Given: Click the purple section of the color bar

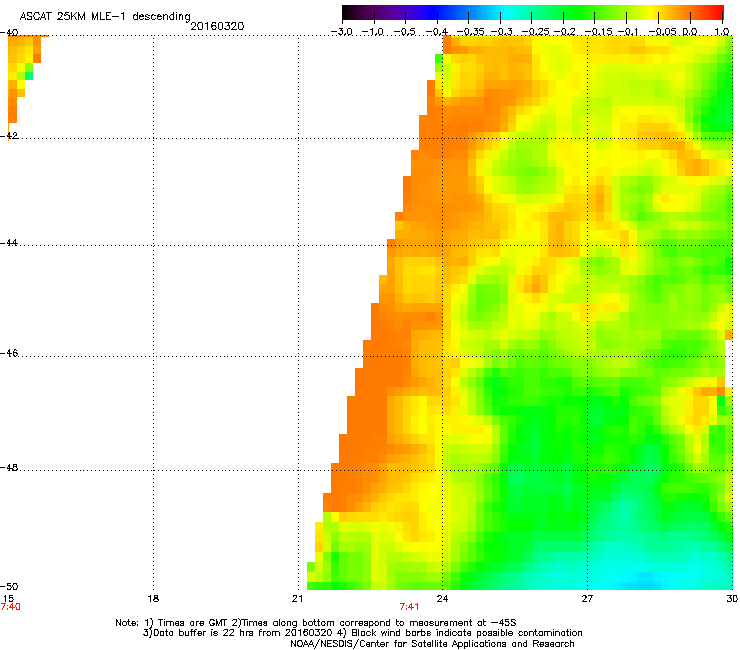Looking at the screenshot, I should [401, 12].
